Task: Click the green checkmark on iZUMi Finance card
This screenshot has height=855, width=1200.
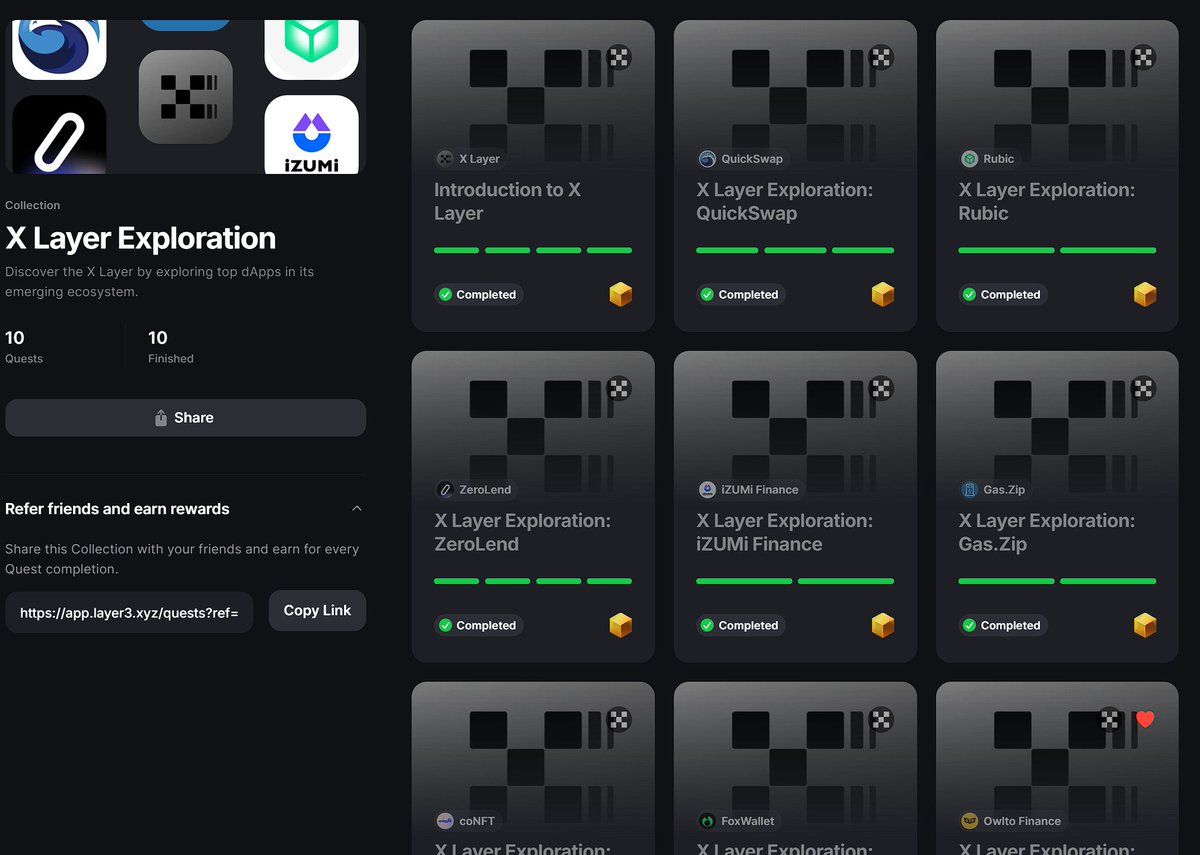Action: click(707, 626)
